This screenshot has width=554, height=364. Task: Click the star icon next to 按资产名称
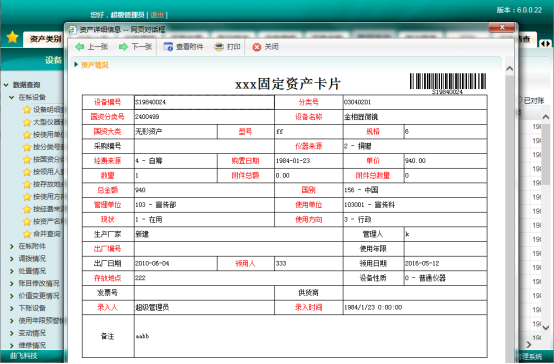click(x=27, y=222)
